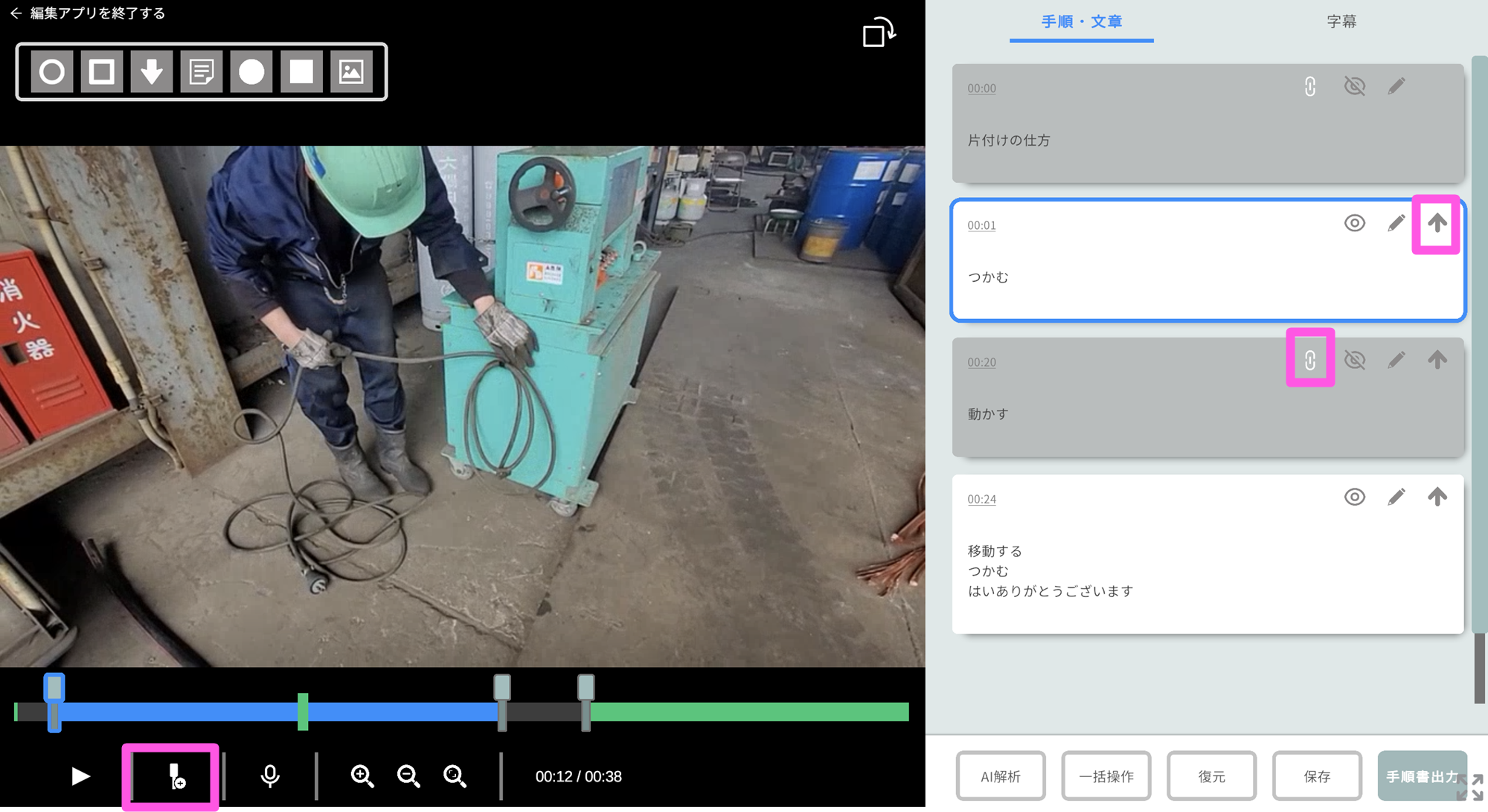
Task: Toggle visibility of the 00:24 step
Action: click(x=1354, y=497)
